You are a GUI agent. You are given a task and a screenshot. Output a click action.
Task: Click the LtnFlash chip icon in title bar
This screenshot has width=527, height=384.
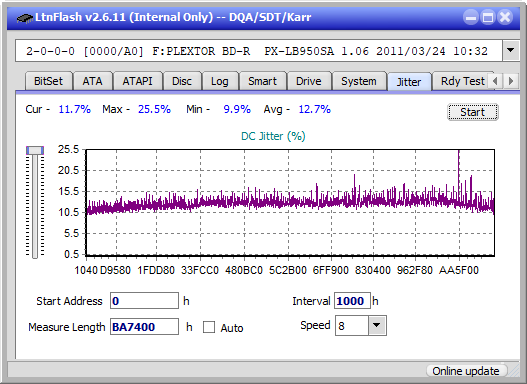click(x=24, y=17)
